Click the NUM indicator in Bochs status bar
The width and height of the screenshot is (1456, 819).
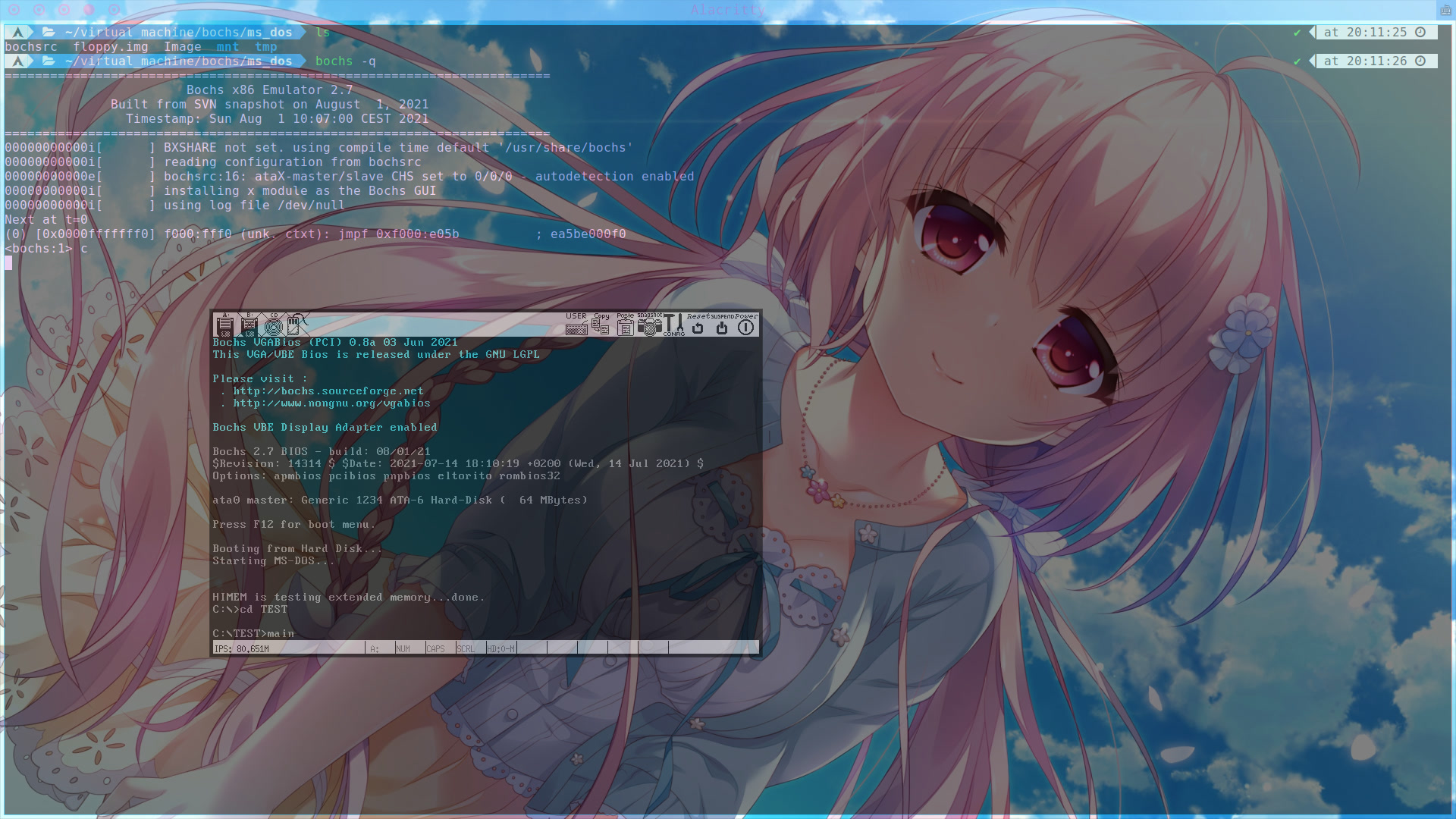403,648
